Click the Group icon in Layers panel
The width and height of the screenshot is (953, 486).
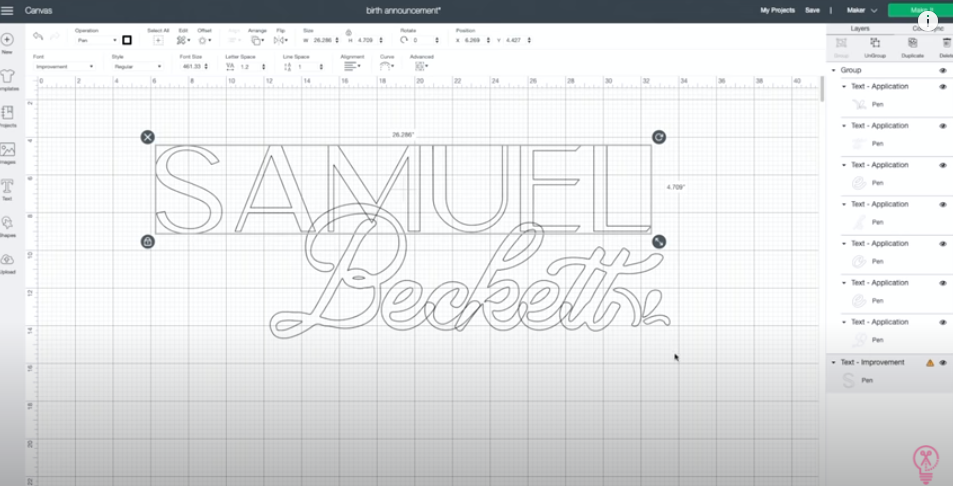(841, 43)
